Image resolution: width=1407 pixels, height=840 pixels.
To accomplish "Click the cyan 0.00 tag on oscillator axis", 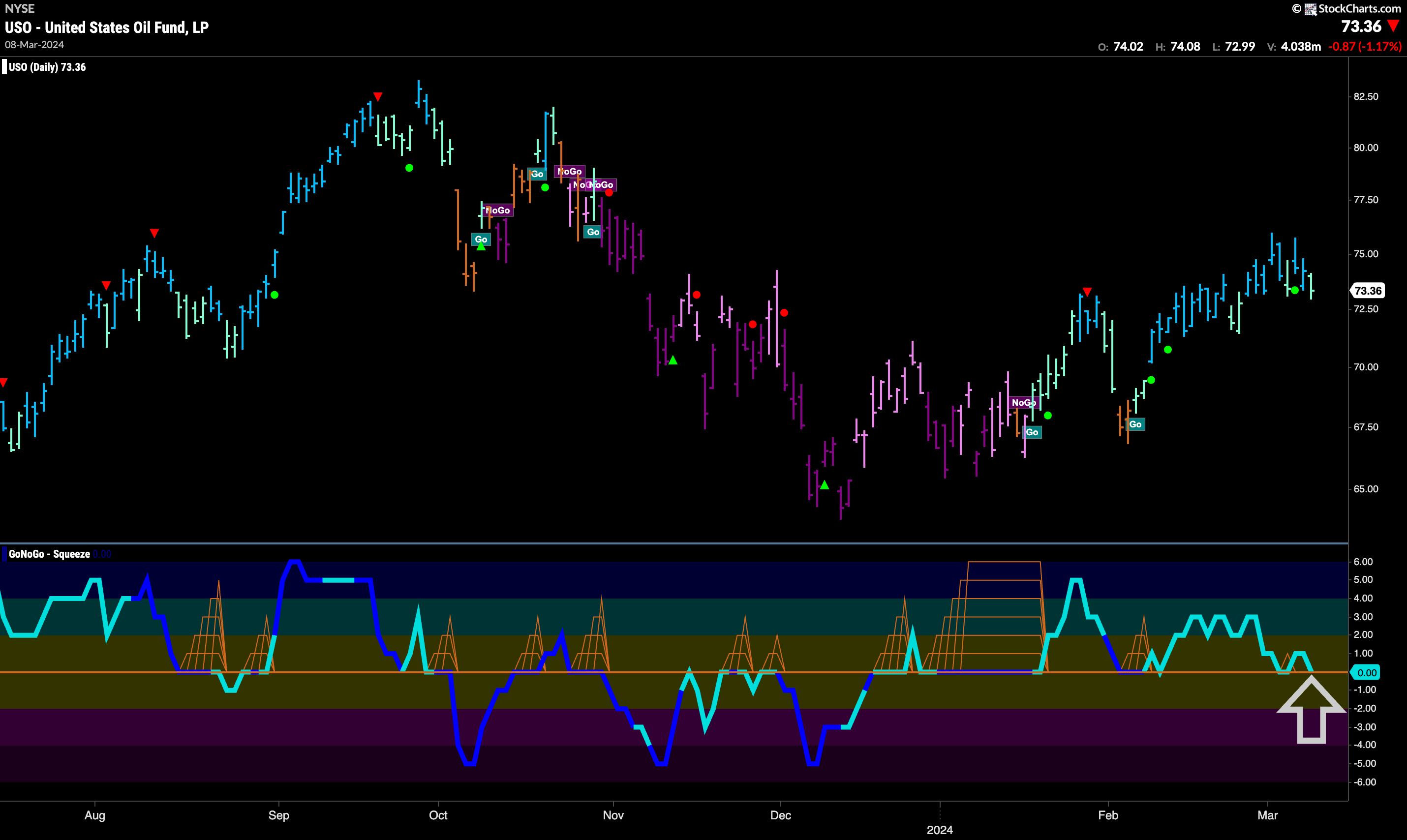I will coord(1366,672).
